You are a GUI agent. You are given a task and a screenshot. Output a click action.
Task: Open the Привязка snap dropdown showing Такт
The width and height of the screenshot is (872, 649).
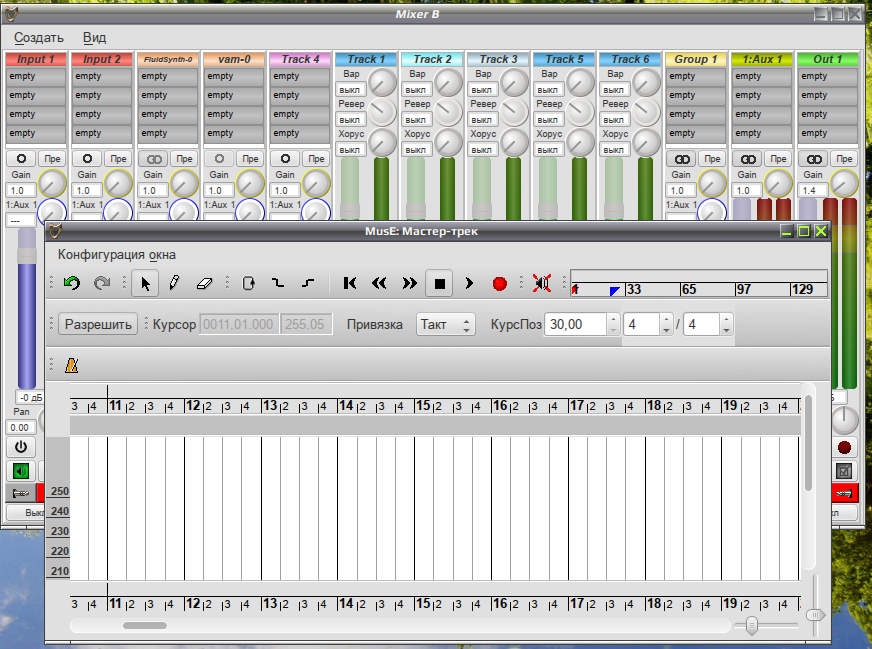445,324
